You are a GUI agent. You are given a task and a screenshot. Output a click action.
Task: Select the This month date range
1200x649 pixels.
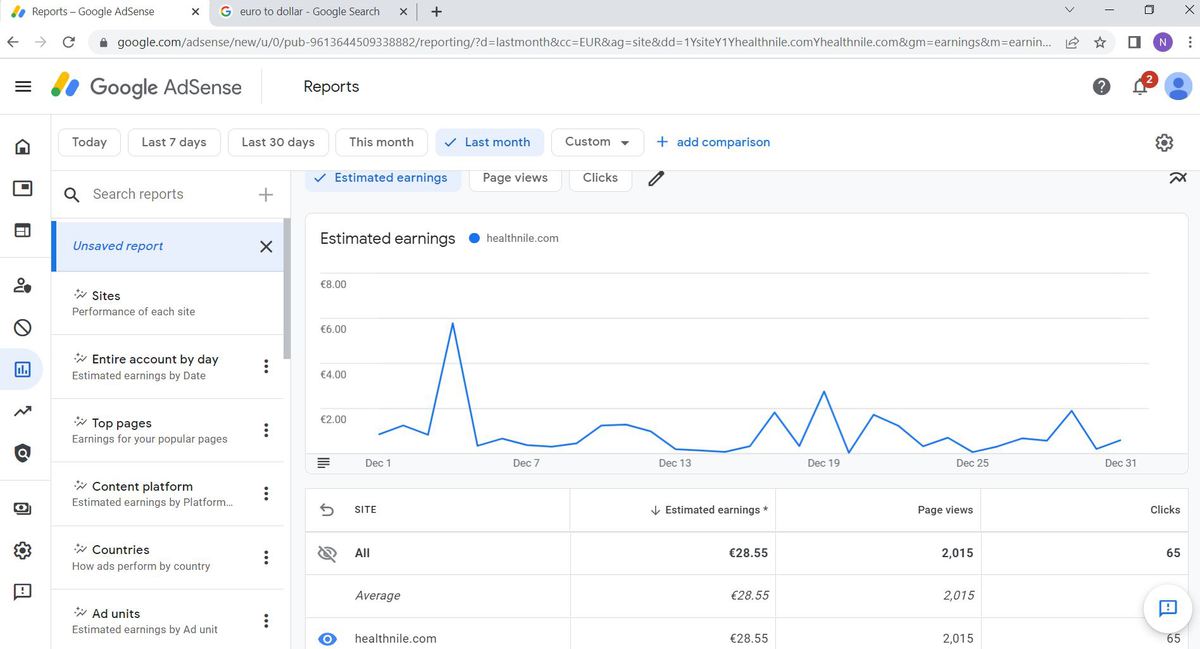pyautogui.click(x=381, y=142)
